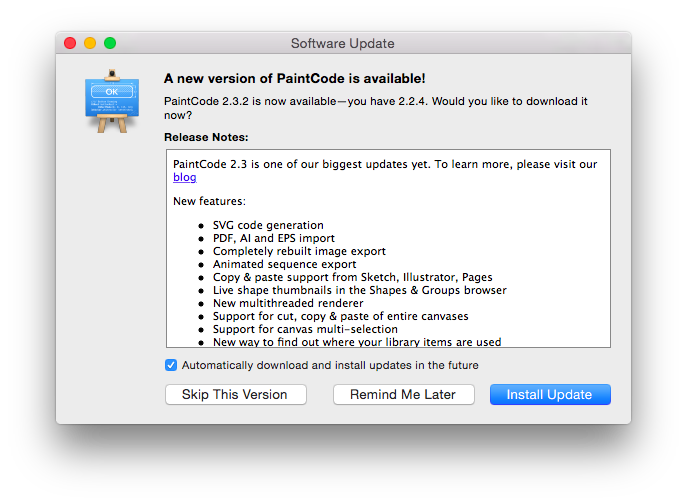Click the 'Release Notes:' label

point(206,137)
